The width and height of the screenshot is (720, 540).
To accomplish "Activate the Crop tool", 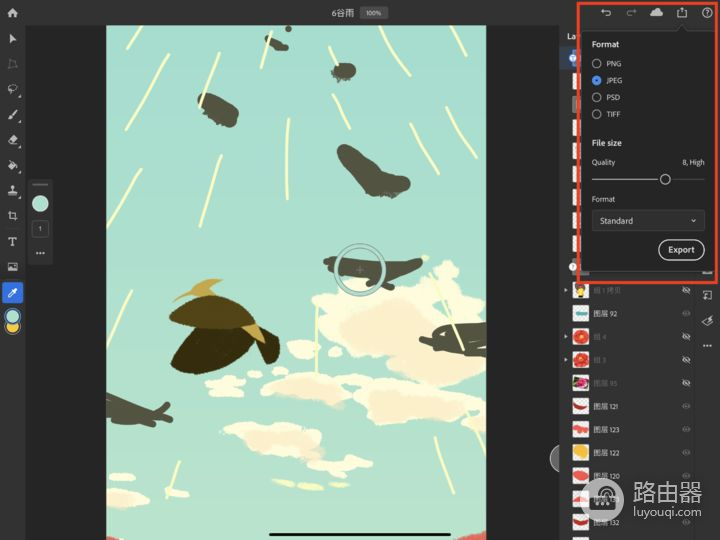I will click(13, 216).
